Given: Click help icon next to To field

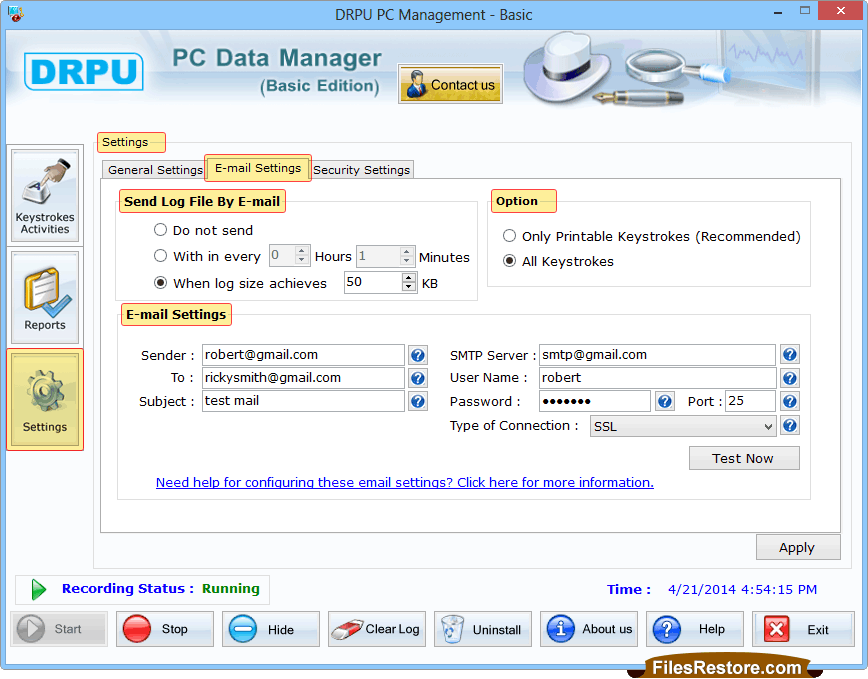Looking at the screenshot, I should pyautogui.click(x=418, y=378).
